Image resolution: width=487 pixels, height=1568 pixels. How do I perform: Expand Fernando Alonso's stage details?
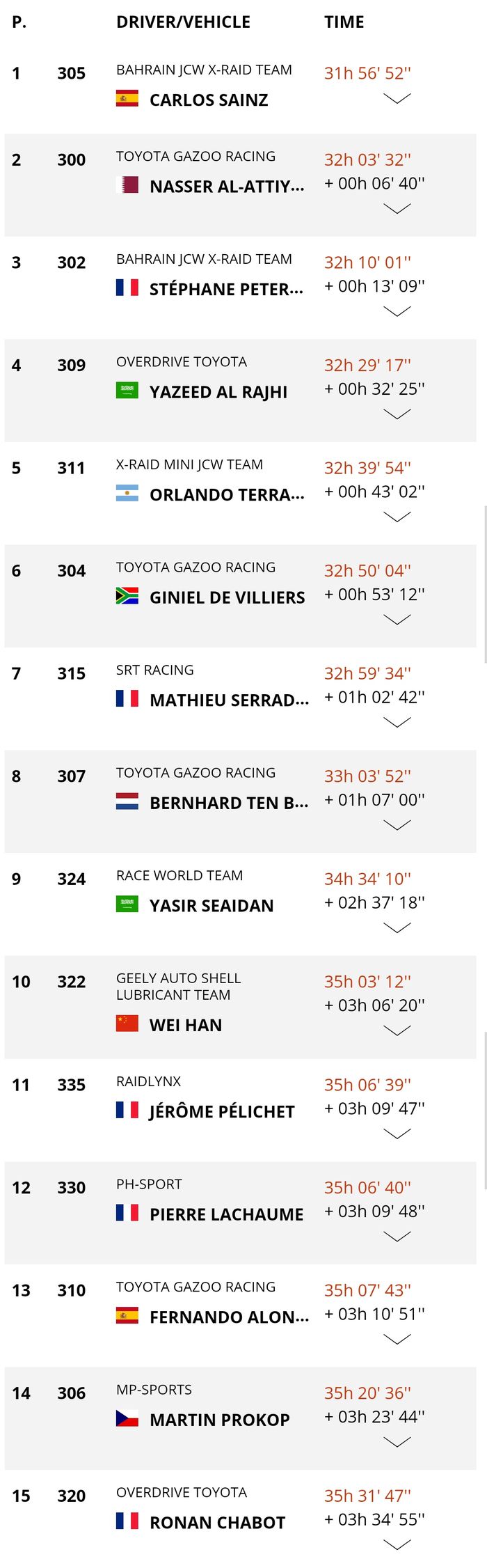pos(397,1337)
